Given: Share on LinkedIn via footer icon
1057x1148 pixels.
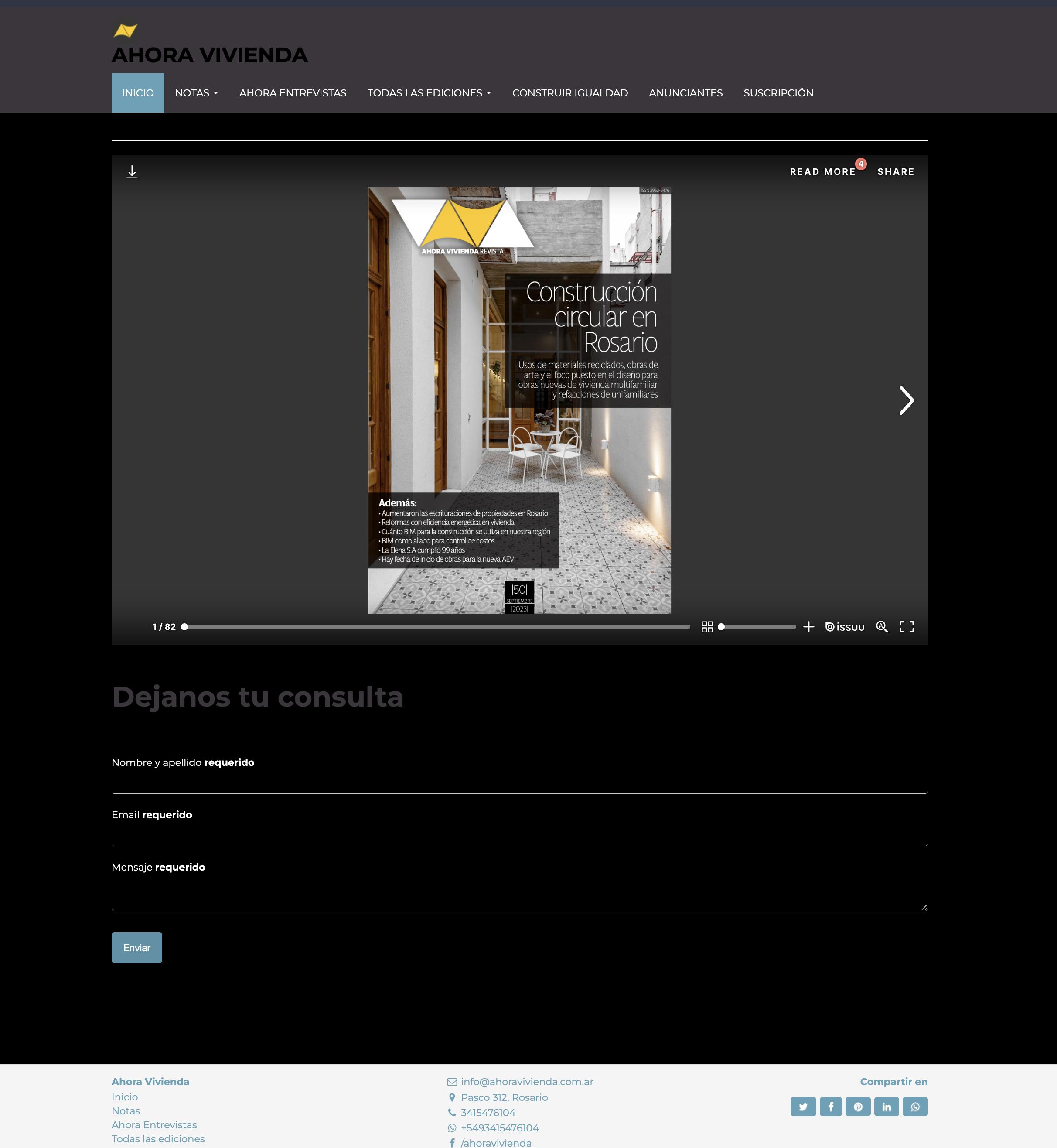Looking at the screenshot, I should coord(886,1106).
